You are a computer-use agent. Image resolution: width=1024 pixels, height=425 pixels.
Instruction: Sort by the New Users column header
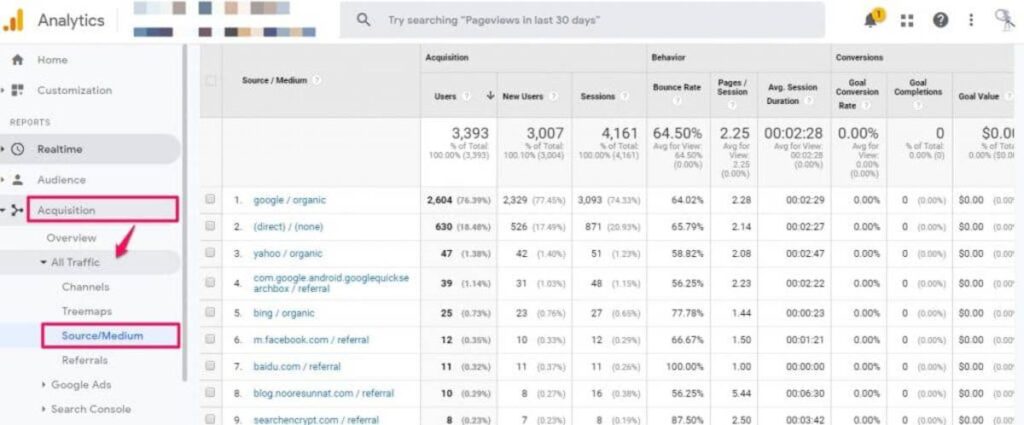522,97
